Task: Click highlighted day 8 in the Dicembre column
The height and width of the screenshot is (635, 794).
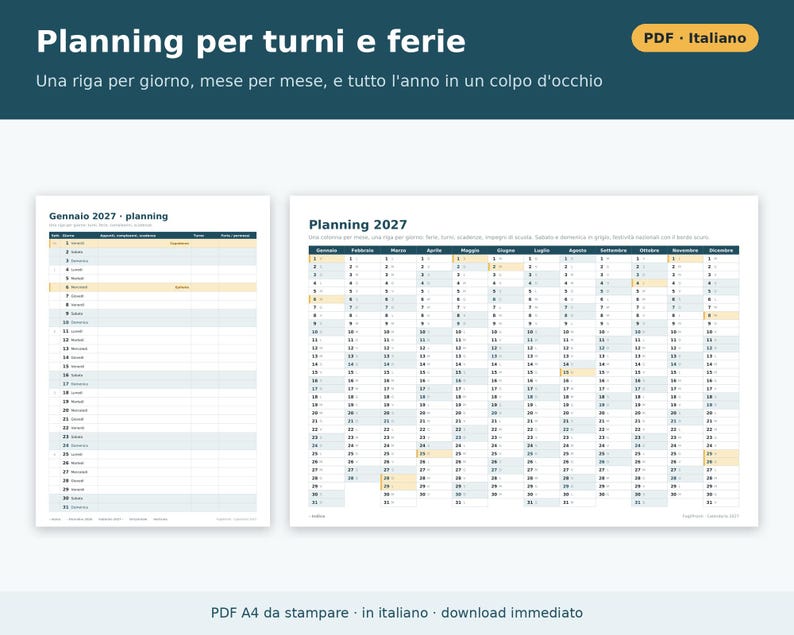Action: [x=721, y=315]
